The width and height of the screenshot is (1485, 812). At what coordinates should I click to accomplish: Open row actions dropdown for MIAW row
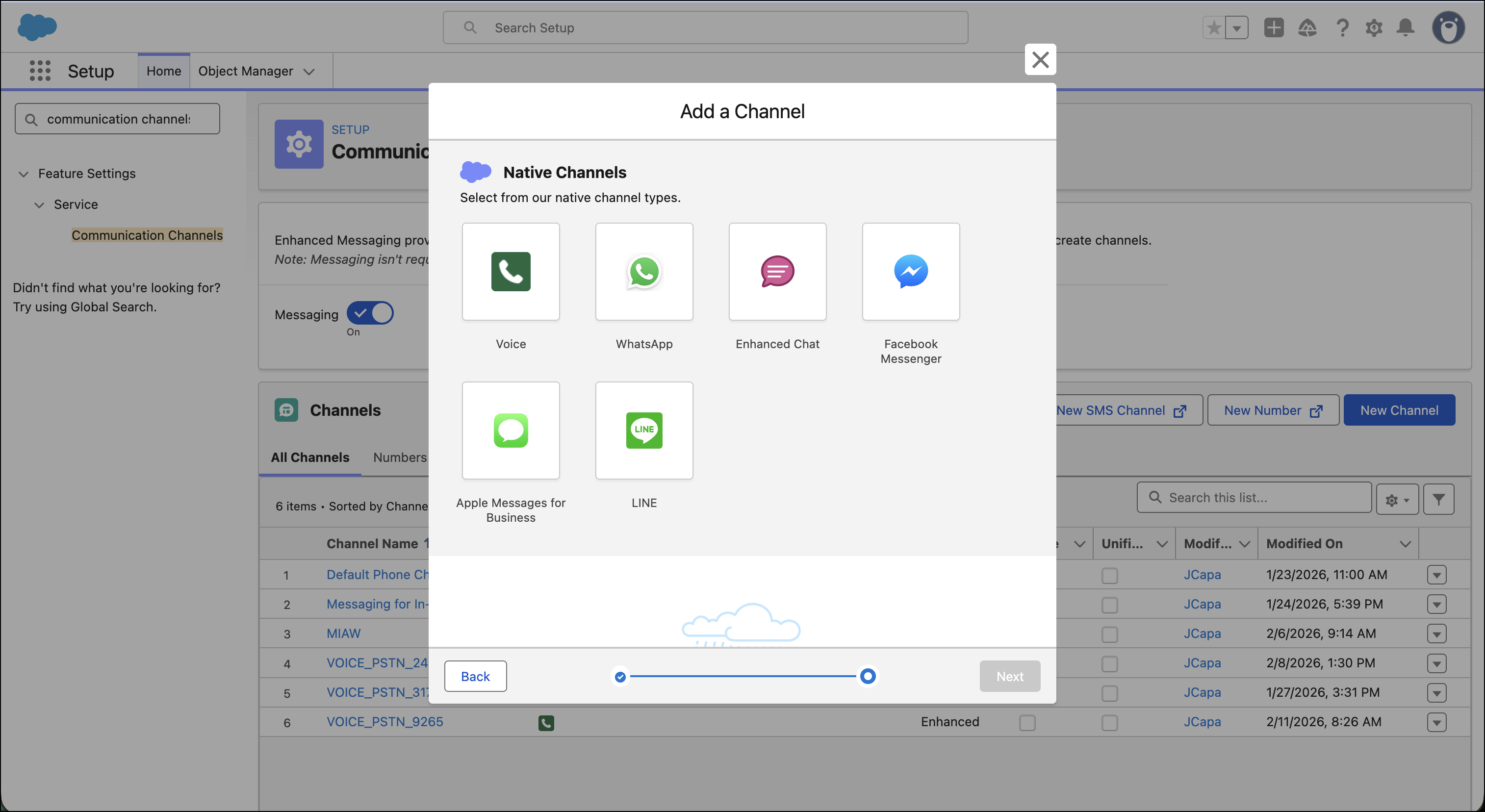tap(1437, 634)
